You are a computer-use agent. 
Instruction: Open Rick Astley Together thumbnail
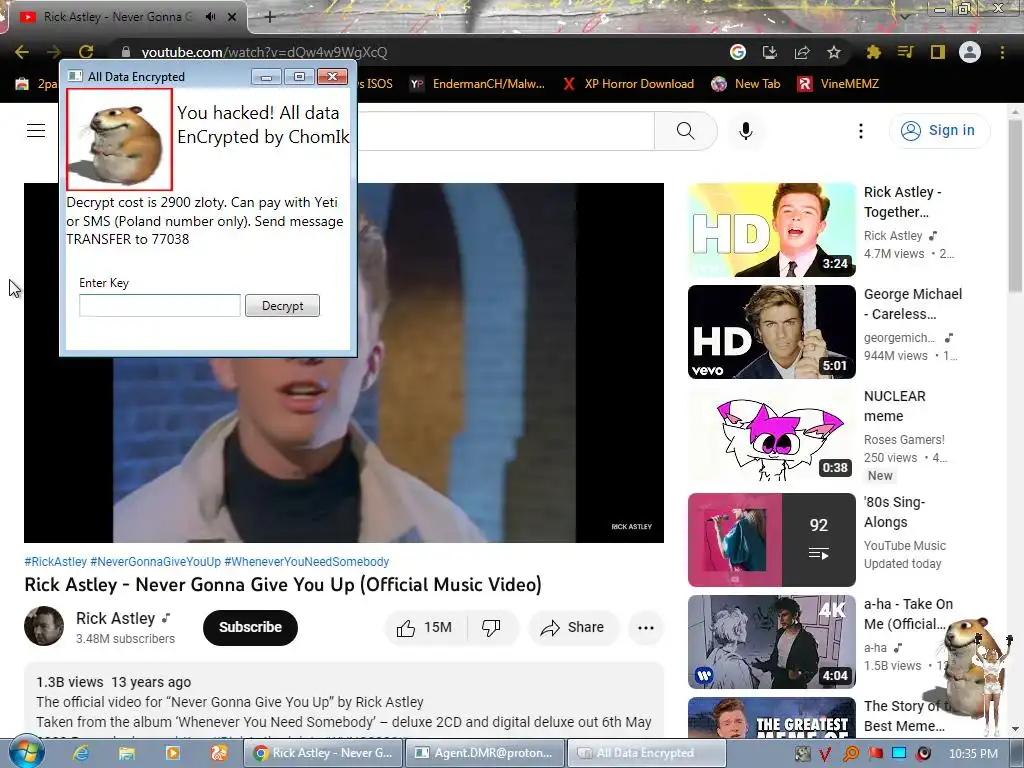tap(772, 230)
